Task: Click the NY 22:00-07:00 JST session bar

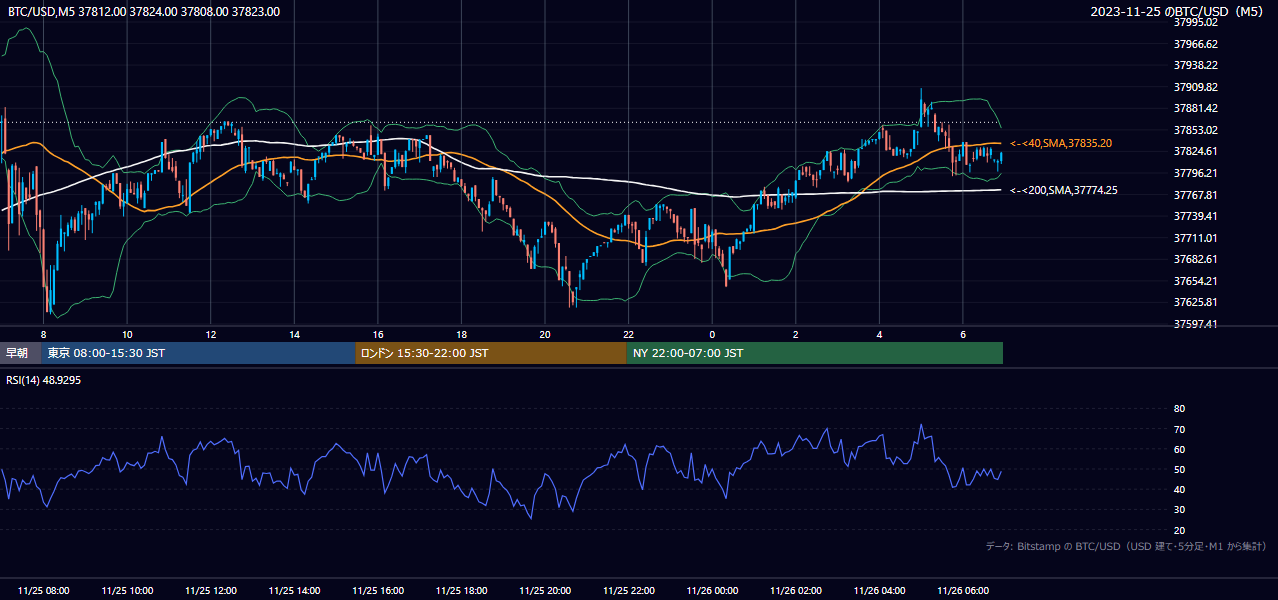Action: tap(815, 353)
